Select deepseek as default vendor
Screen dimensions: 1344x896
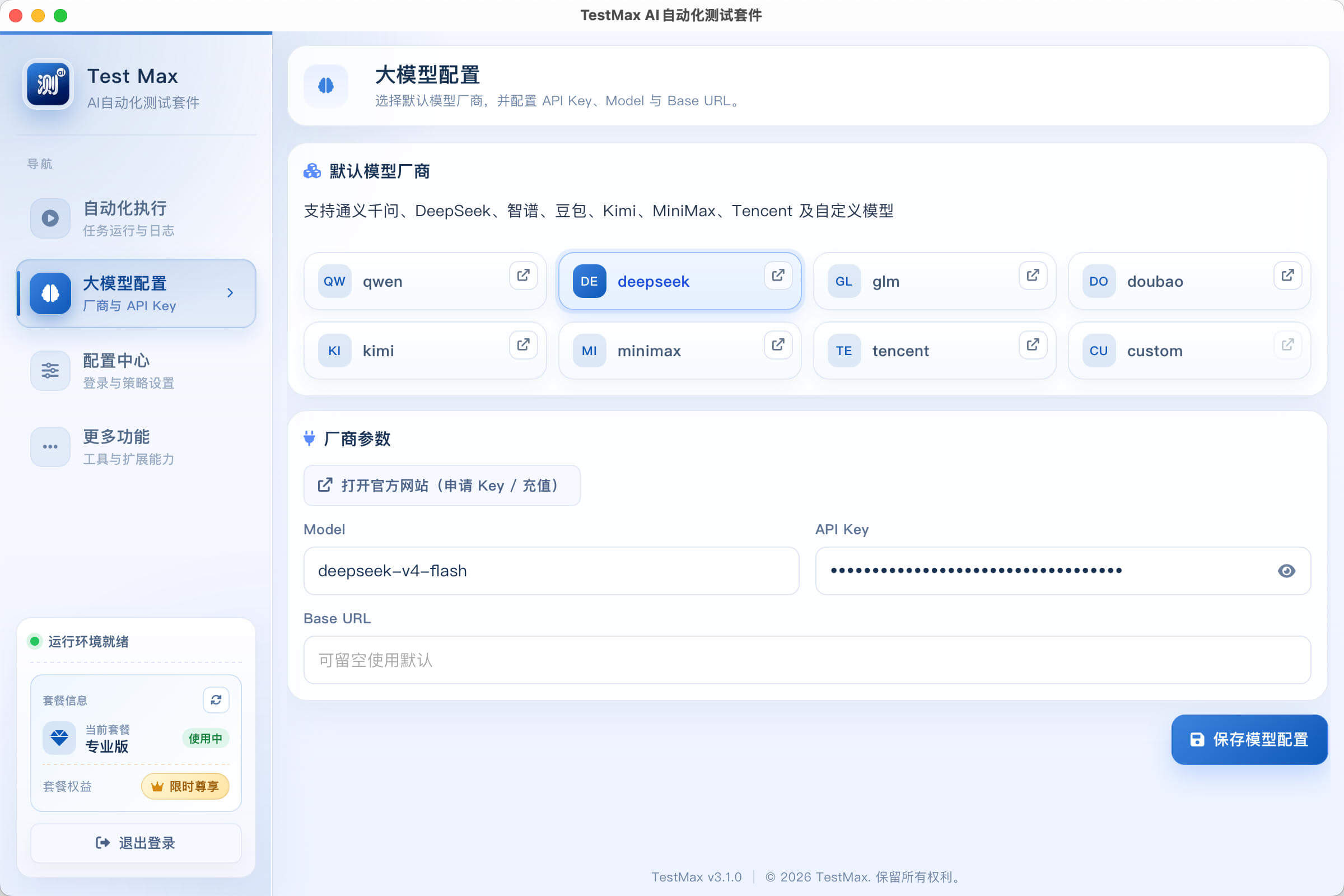pos(679,281)
